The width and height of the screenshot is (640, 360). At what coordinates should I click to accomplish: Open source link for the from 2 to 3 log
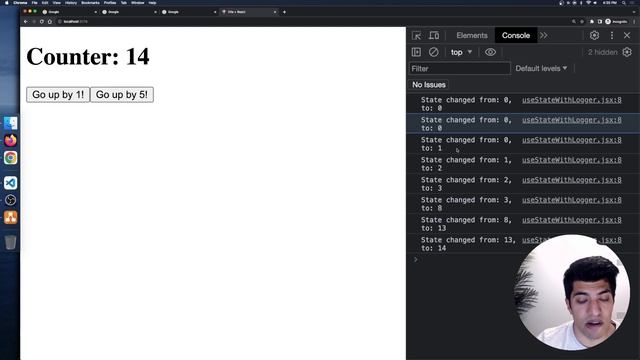(x=571, y=180)
